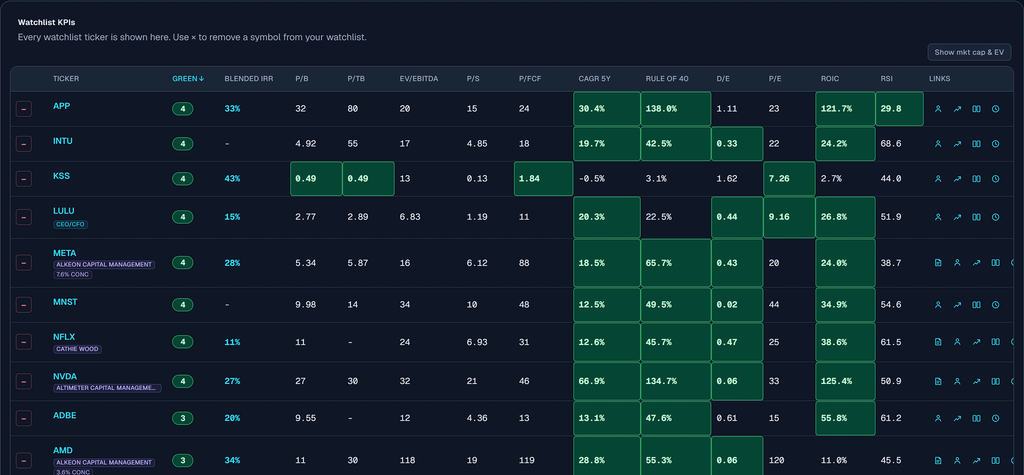The height and width of the screenshot is (475, 1024).
Task: Remove KSS from the watchlist
Action: click(x=24, y=178)
